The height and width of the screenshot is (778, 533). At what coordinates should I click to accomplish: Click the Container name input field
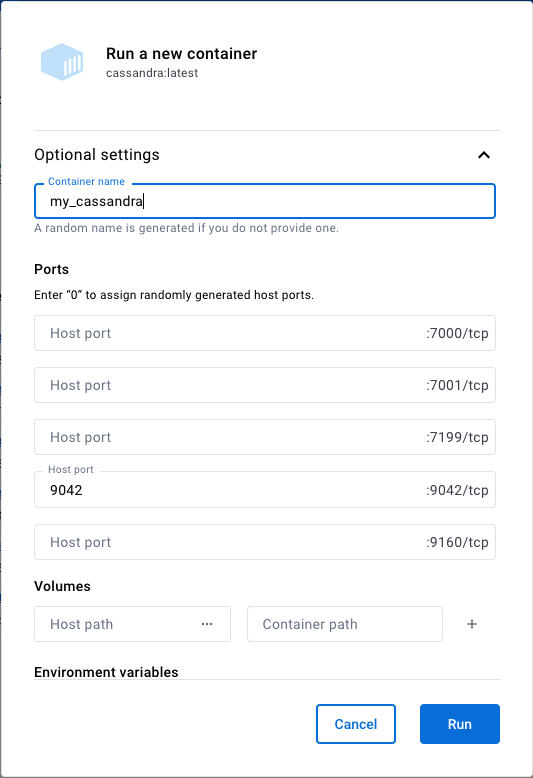tap(265, 201)
